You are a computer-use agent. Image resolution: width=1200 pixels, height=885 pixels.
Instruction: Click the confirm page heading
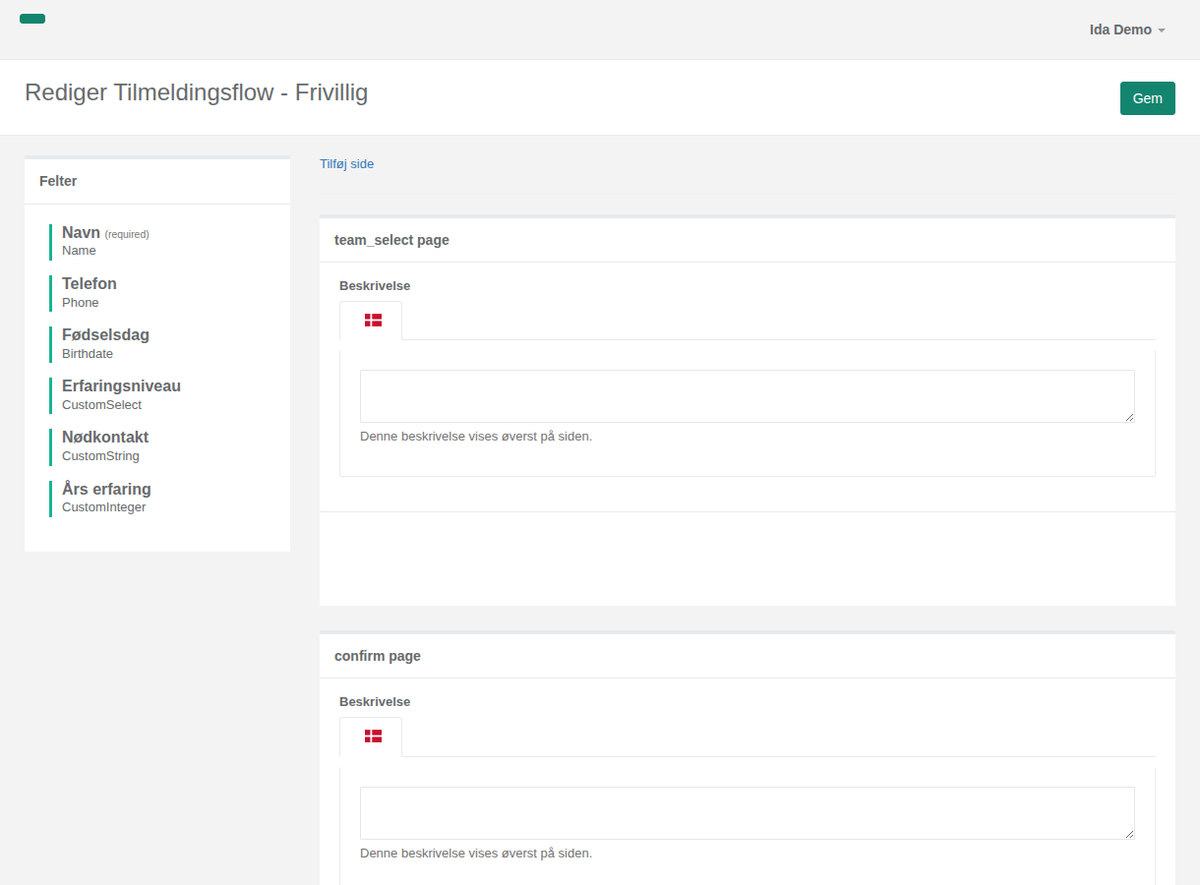[378, 656]
